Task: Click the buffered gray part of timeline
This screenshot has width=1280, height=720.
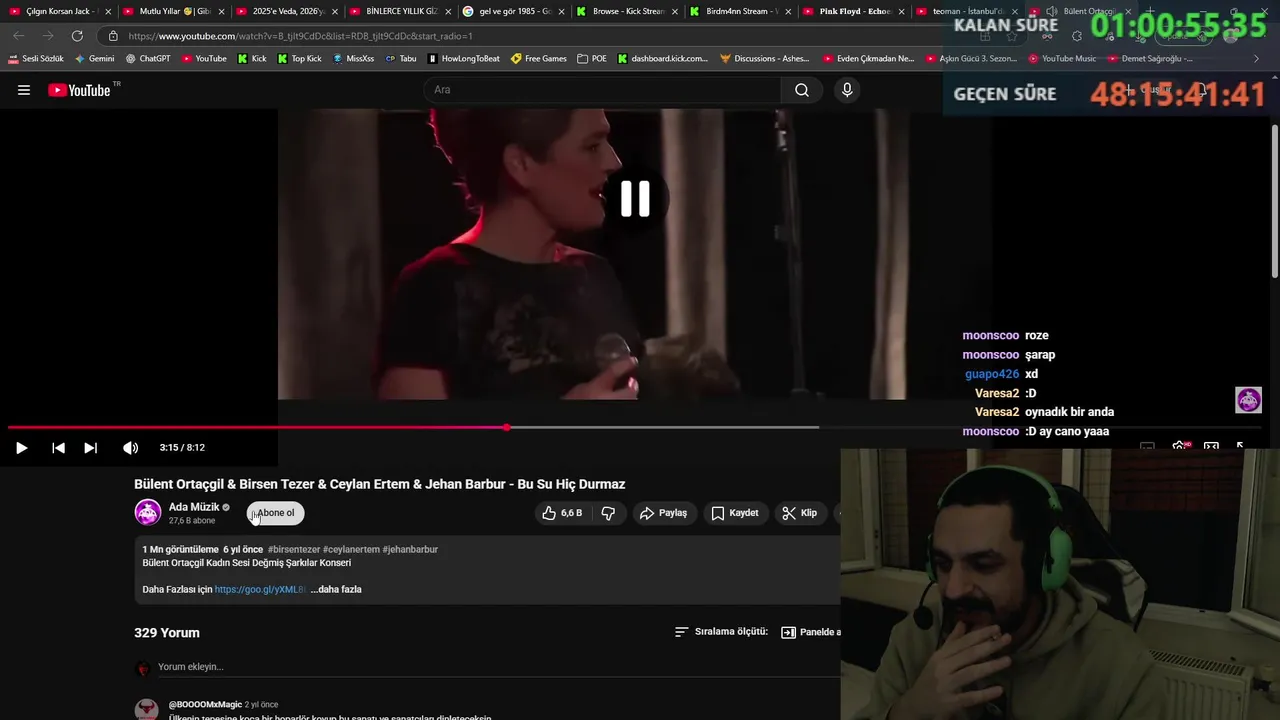Action: [x=664, y=428]
